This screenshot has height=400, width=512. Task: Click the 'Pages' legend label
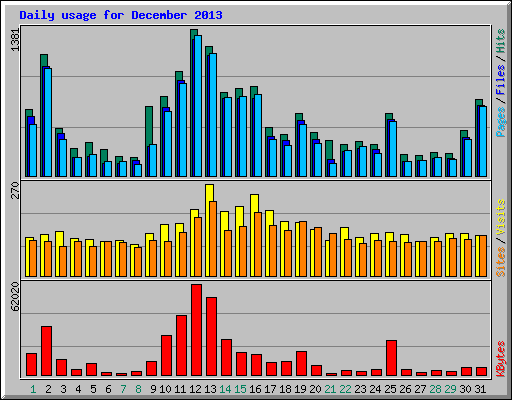(500, 122)
